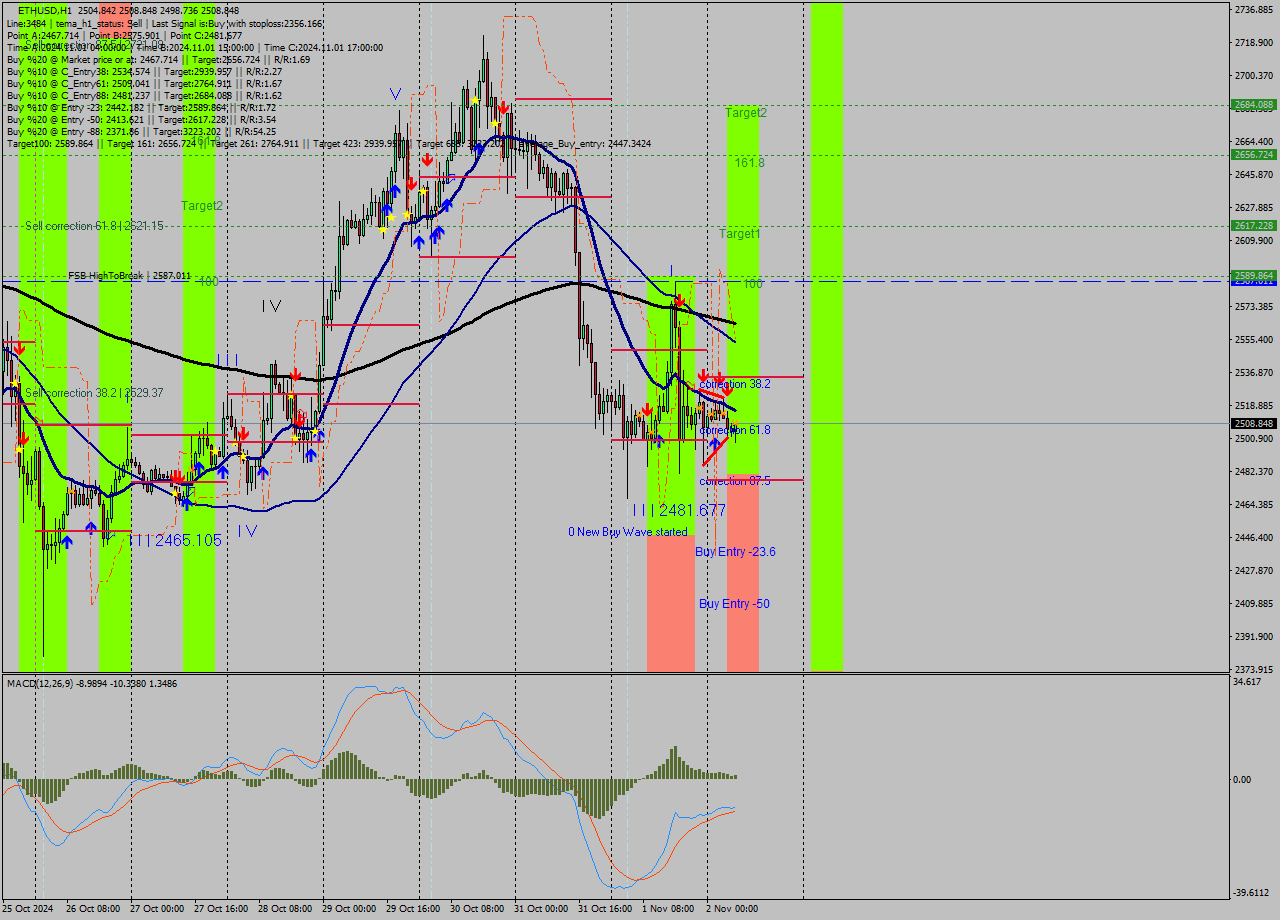This screenshot has width=1280, height=920.
Task: Click the green 2684.088 price tag
Action: (1253, 104)
